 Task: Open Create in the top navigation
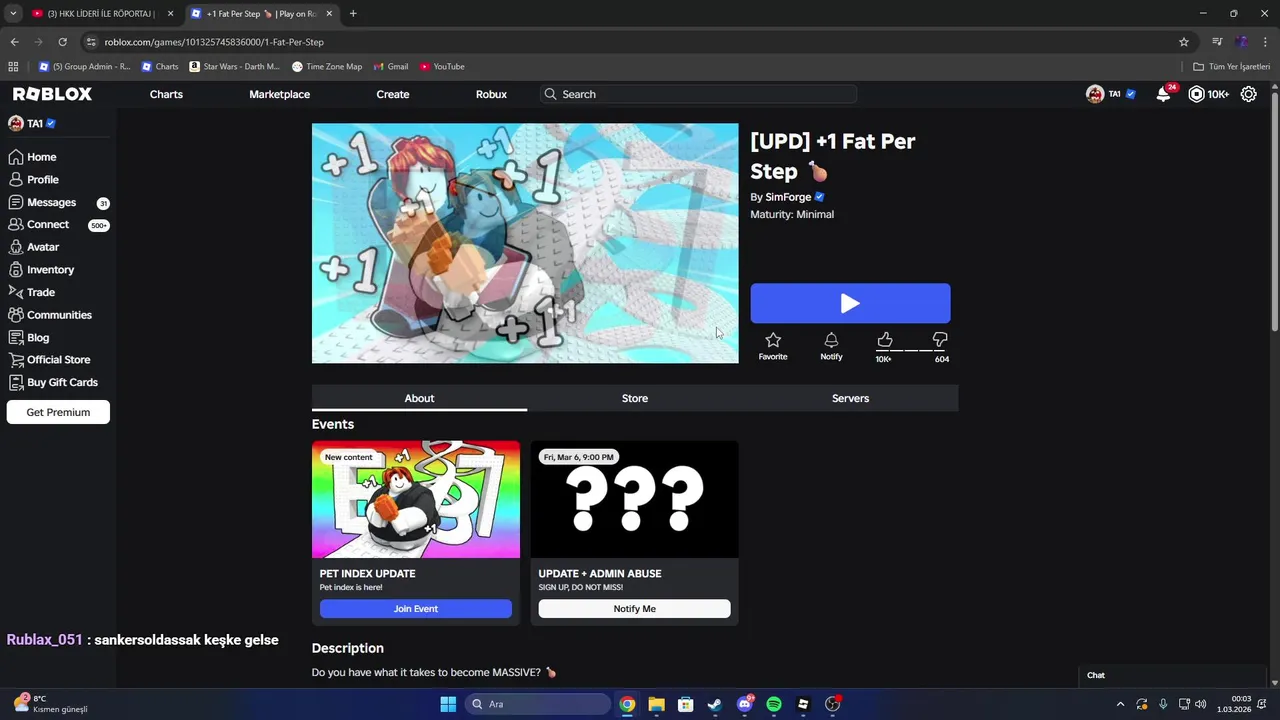[x=393, y=94]
